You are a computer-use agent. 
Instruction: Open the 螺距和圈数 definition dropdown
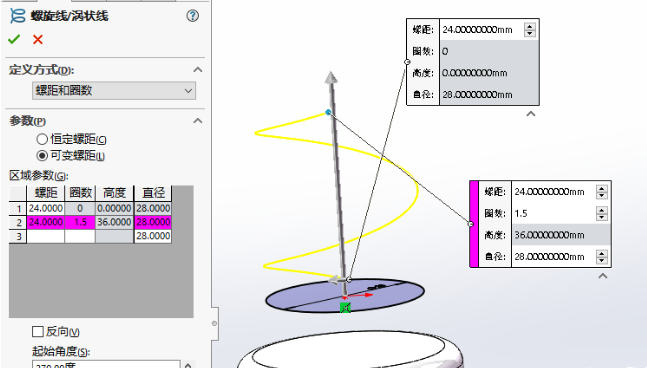point(114,91)
